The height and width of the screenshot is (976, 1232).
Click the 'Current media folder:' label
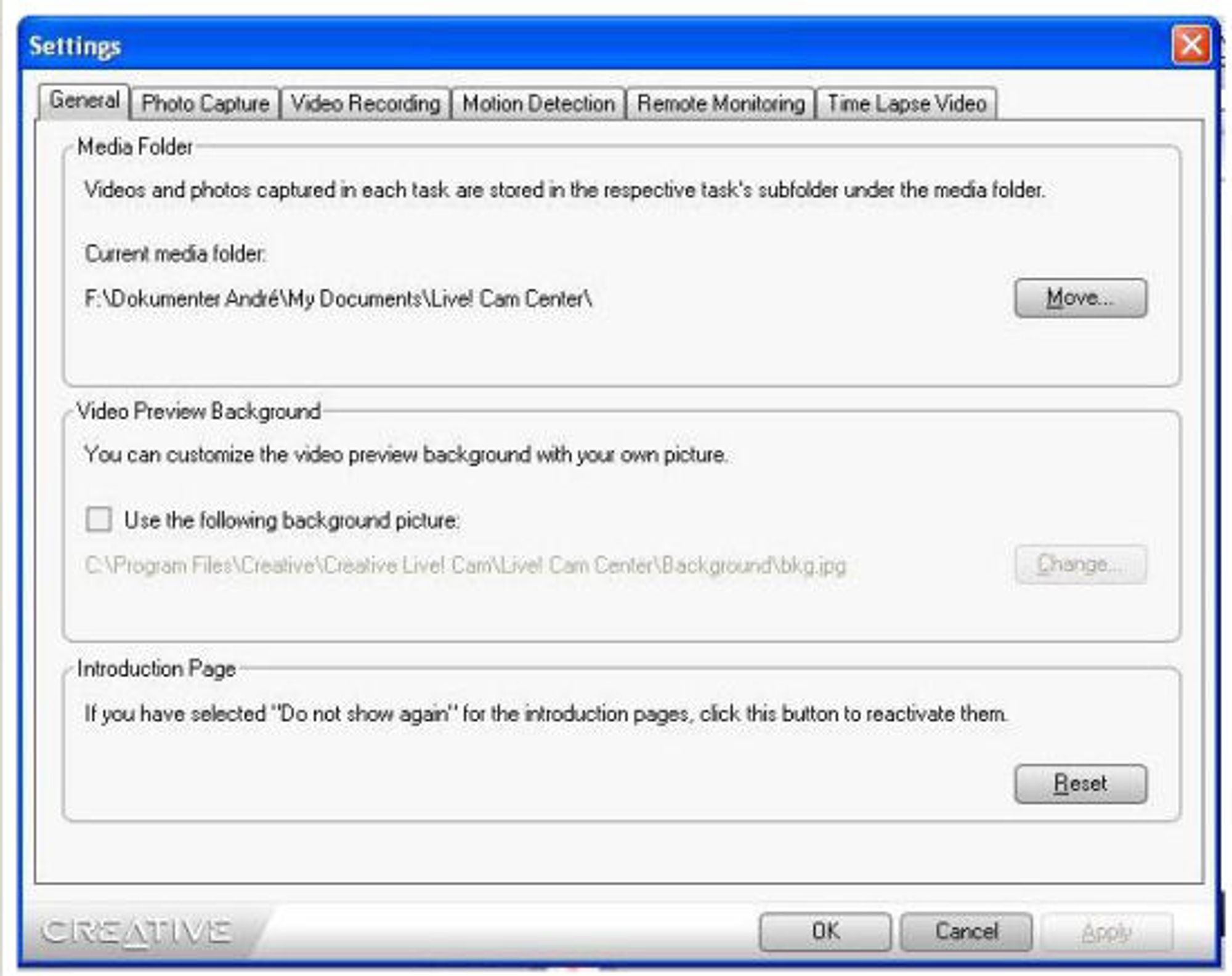tap(176, 254)
